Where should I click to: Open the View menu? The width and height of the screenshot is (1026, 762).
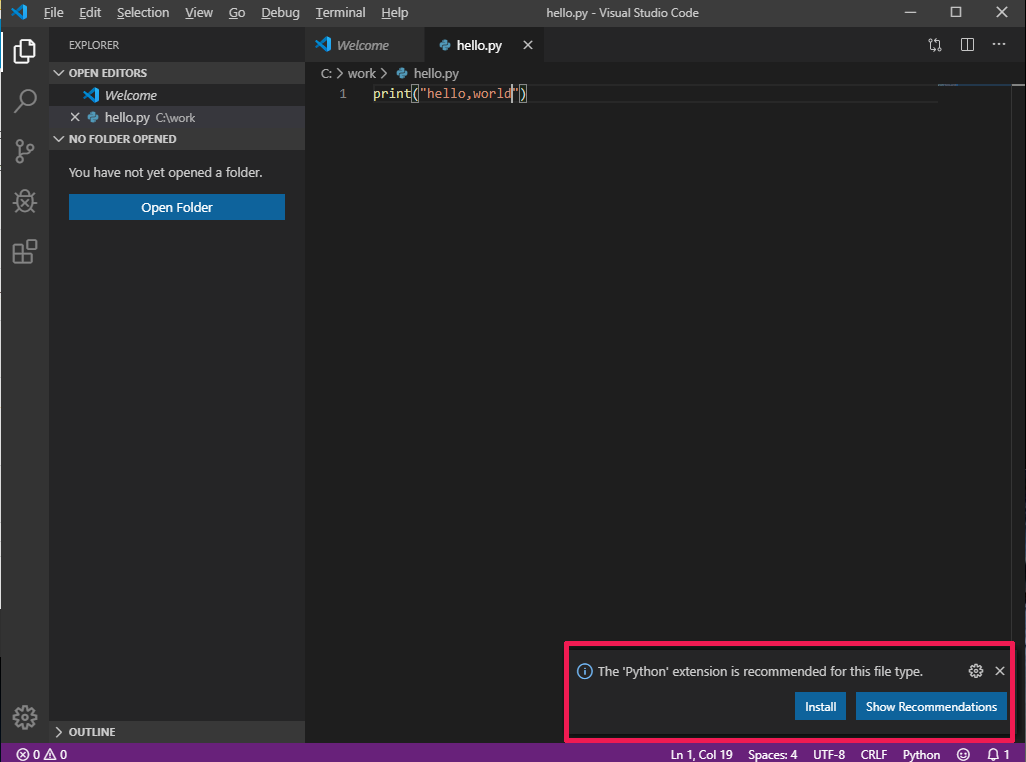point(199,12)
